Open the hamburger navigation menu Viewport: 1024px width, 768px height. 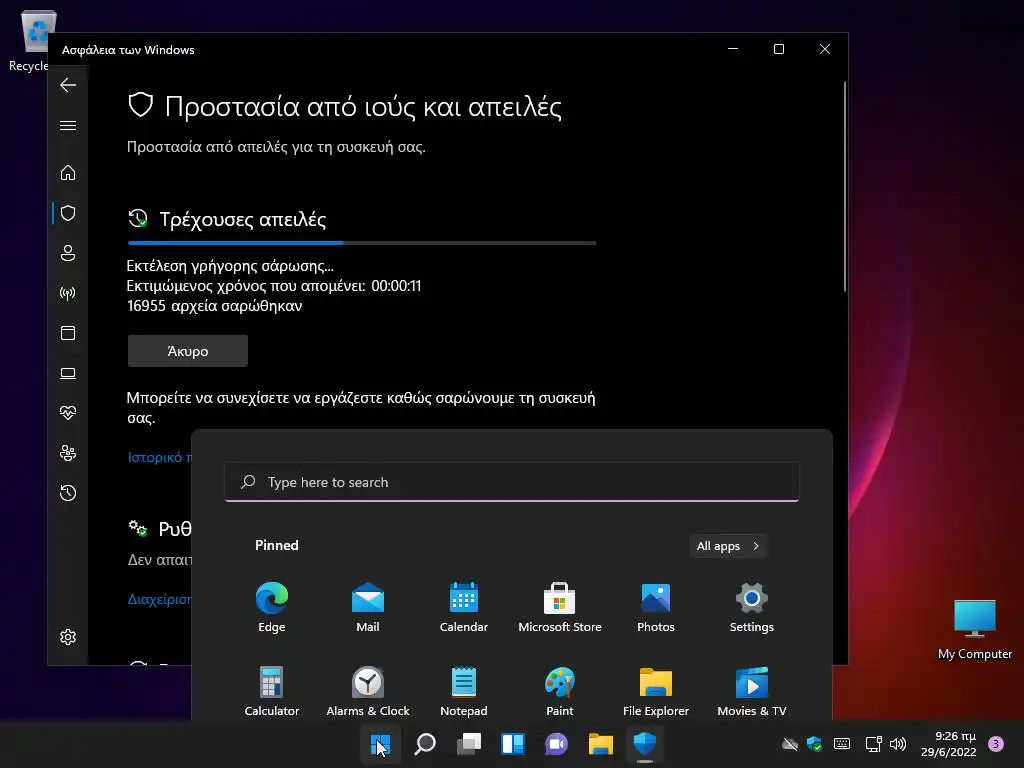point(68,125)
